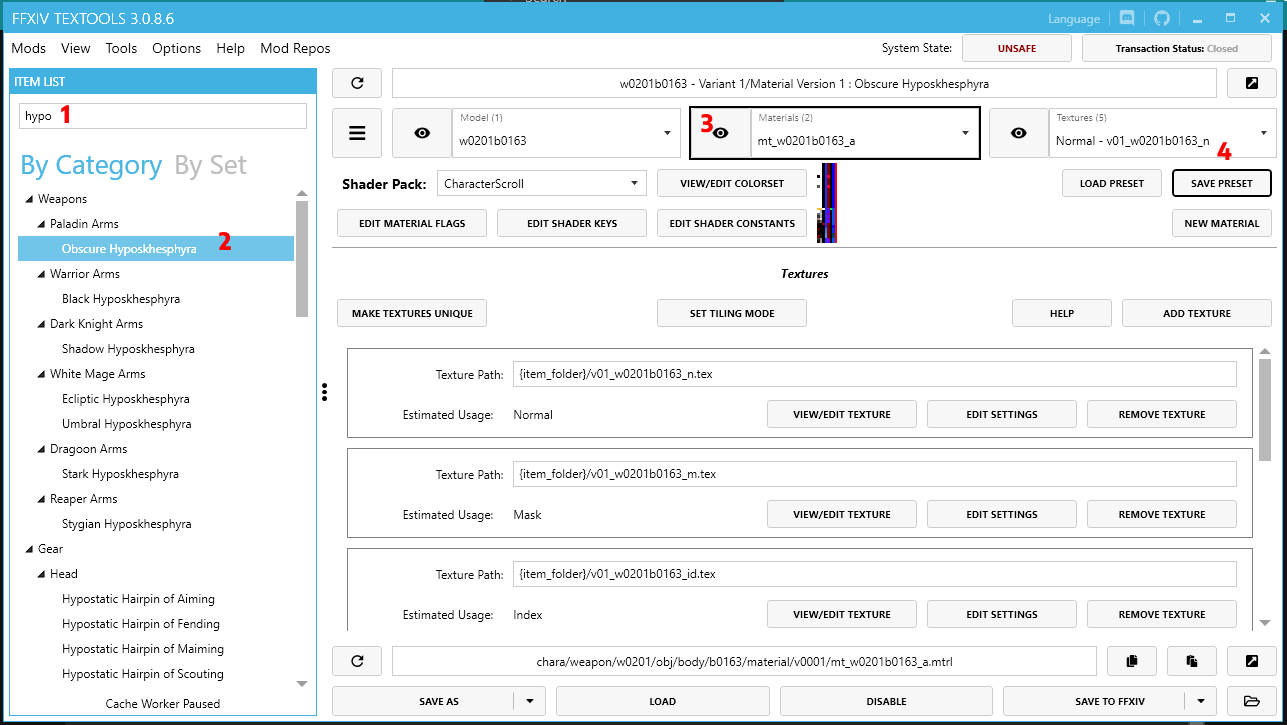Toggle Model visibility eye button
The width and height of the screenshot is (1287, 725).
coord(422,133)
